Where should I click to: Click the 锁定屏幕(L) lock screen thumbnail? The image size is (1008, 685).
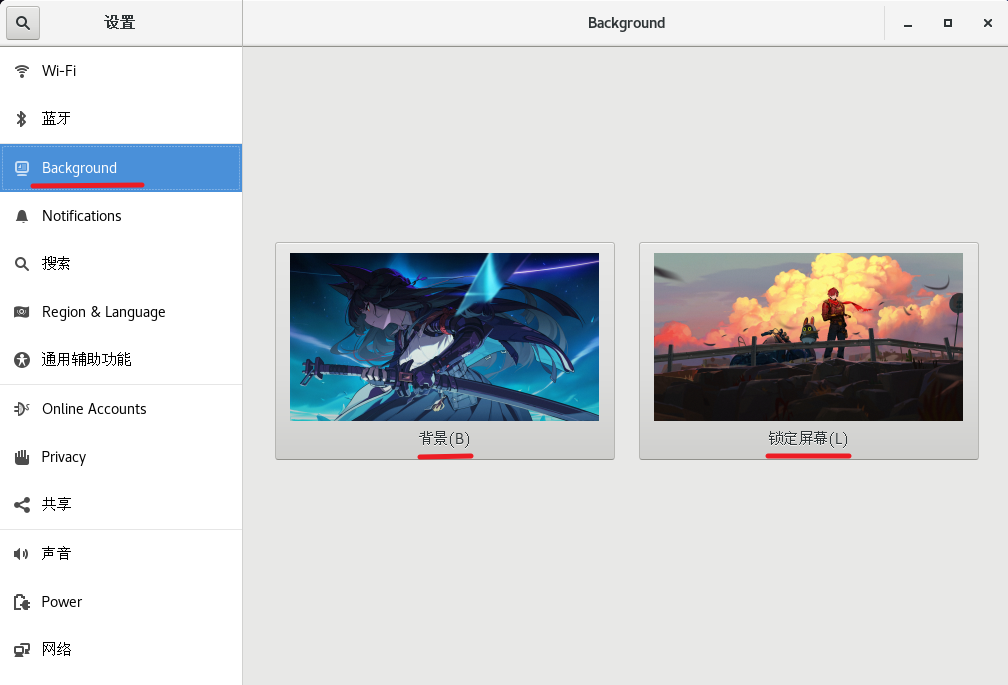coord(808,337)
